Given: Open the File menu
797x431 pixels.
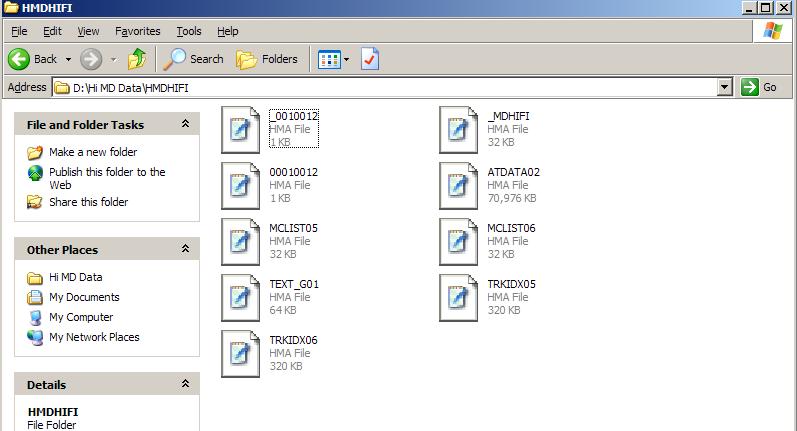Looking at the screenshot, I should coord(19,31).
